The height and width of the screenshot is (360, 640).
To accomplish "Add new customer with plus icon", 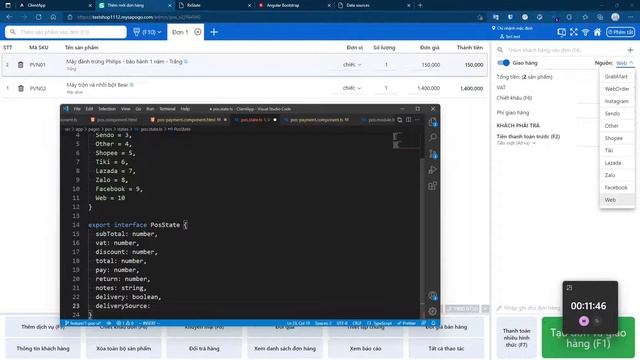I will (630, 50).
